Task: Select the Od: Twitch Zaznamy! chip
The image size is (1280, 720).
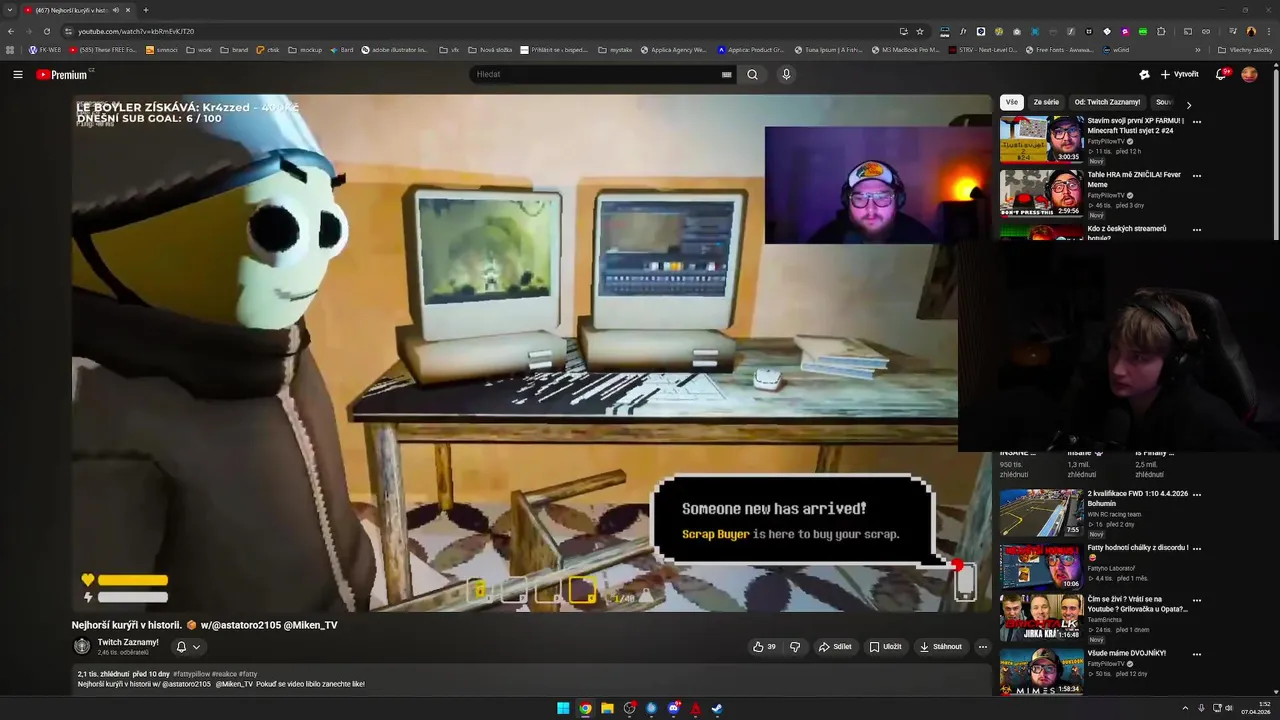Action: pyautogui.click(x=1107, y=102)
